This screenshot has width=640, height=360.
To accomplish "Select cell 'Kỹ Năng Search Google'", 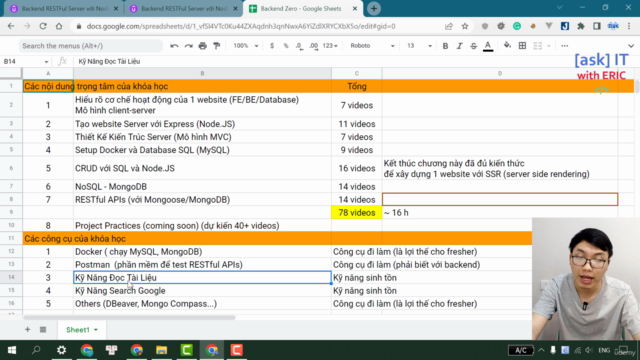I will (202, 291).
